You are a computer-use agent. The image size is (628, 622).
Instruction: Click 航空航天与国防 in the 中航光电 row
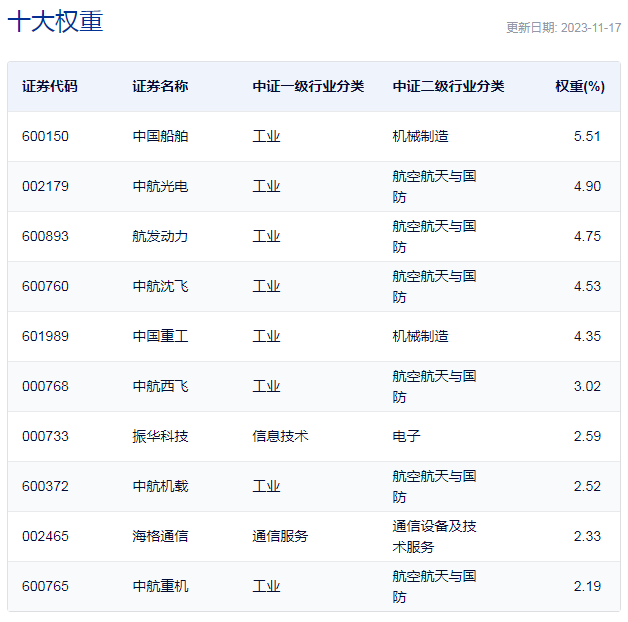[x=434, y=186]
